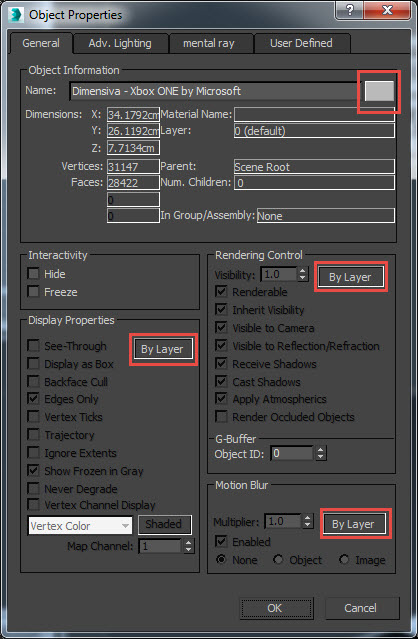Screen dimensions: 418x639
Task: Confirm with the OK button
Action: coord(276,608)
